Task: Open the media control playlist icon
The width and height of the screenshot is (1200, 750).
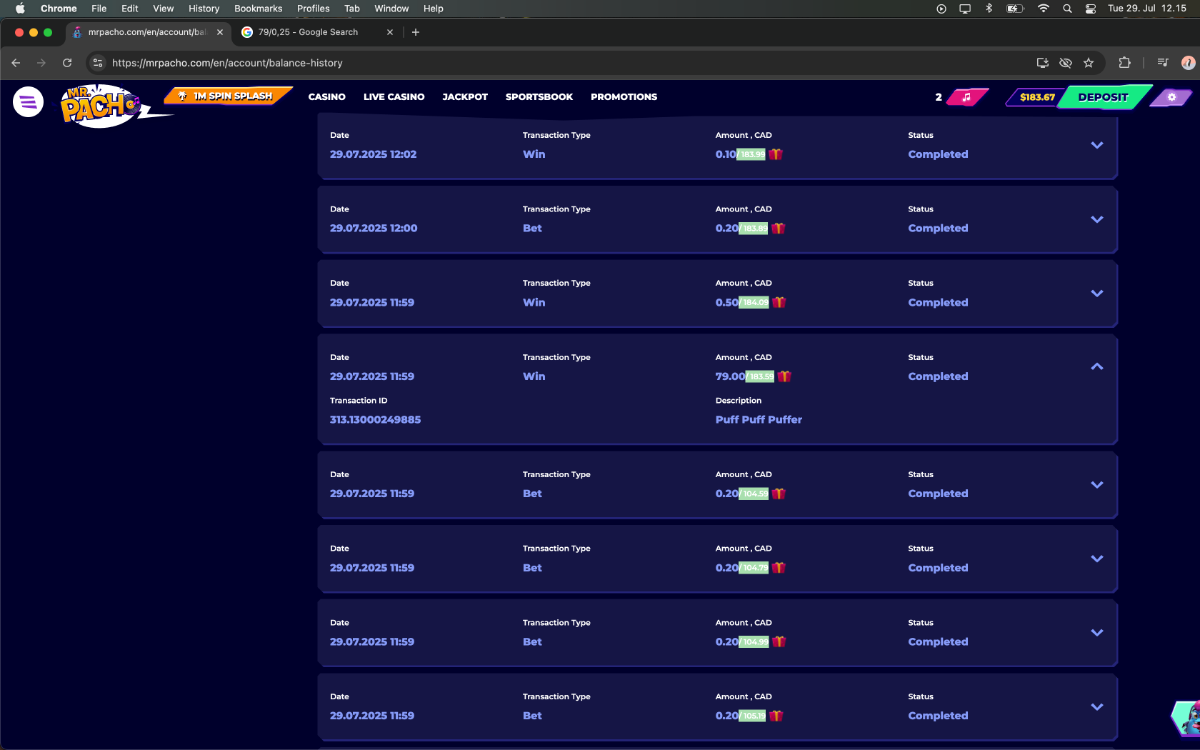Action: coord(1163,62)
